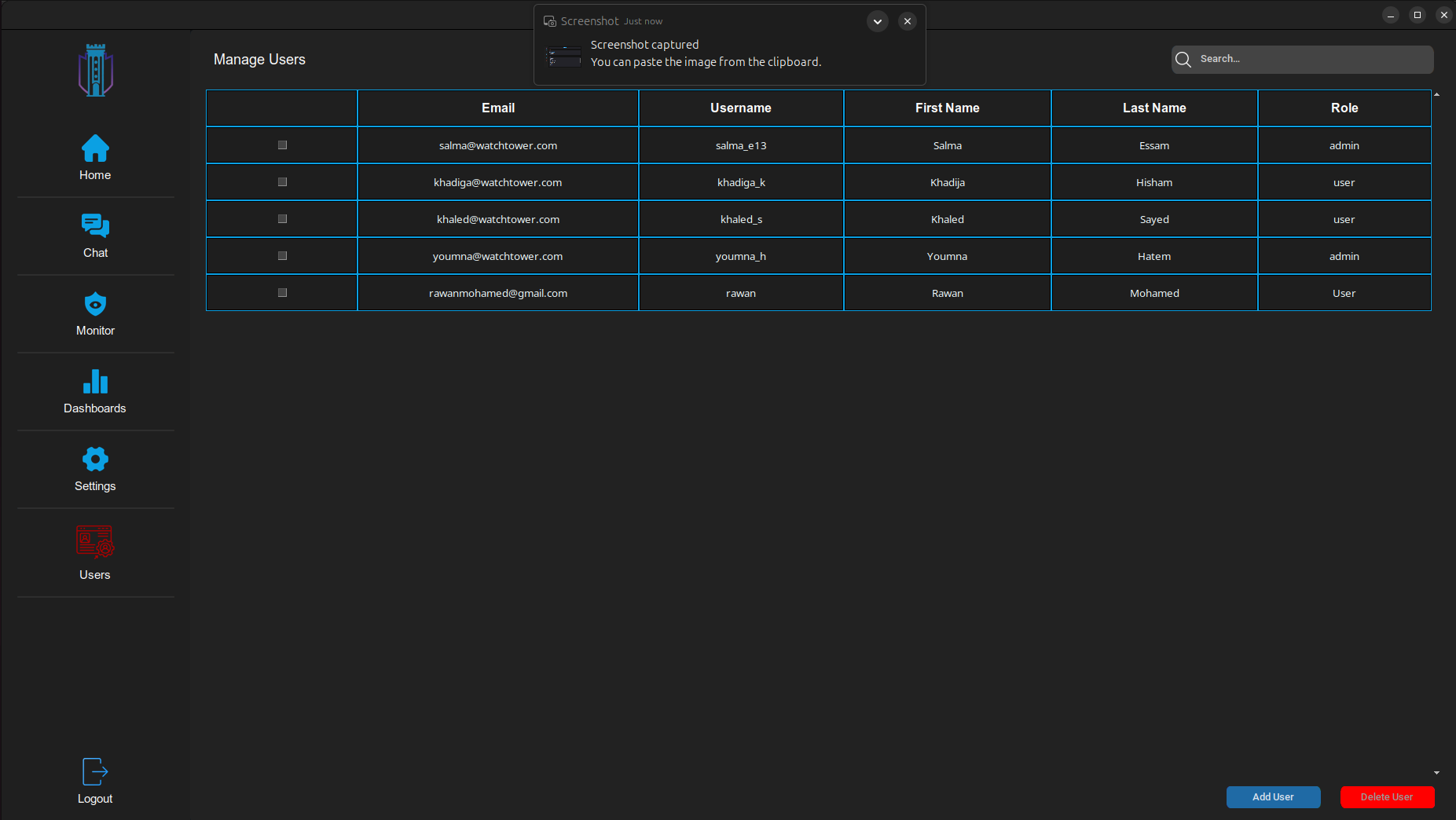This screenshot has height=820, width=1456.
Task: Click the Logout icon
Action: click(95, 771)
